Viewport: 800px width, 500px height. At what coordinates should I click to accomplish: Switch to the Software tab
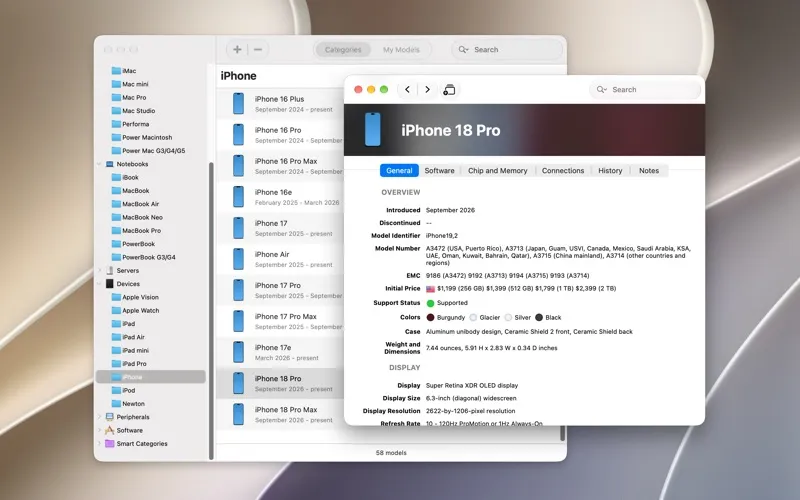439,170
